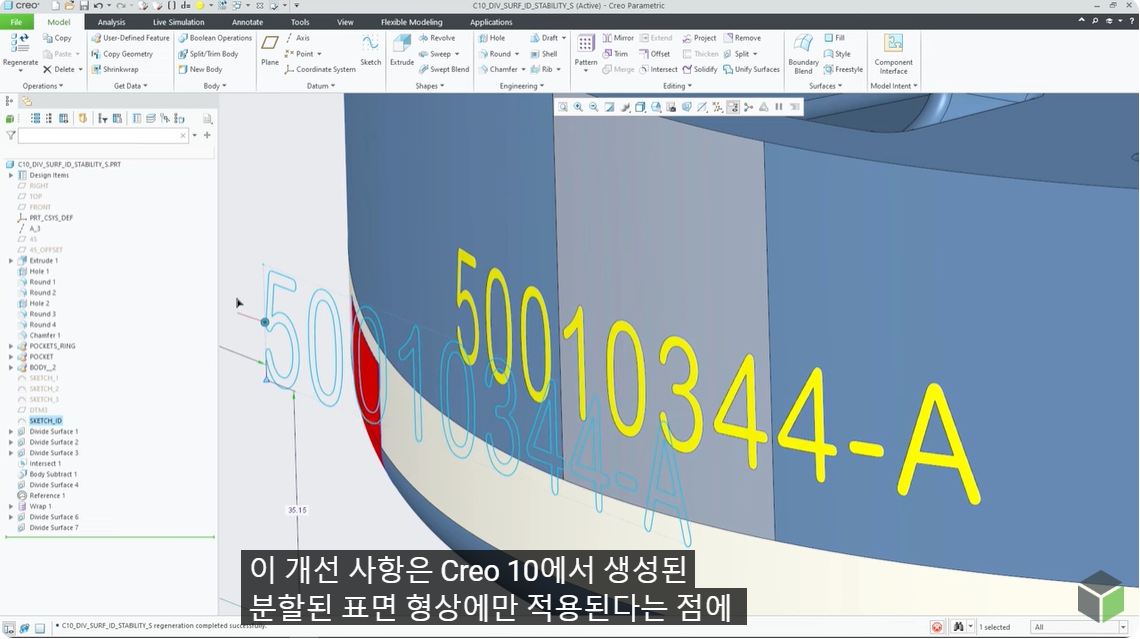
Task: Click the Fill surface tool
Action: (834, 38)
